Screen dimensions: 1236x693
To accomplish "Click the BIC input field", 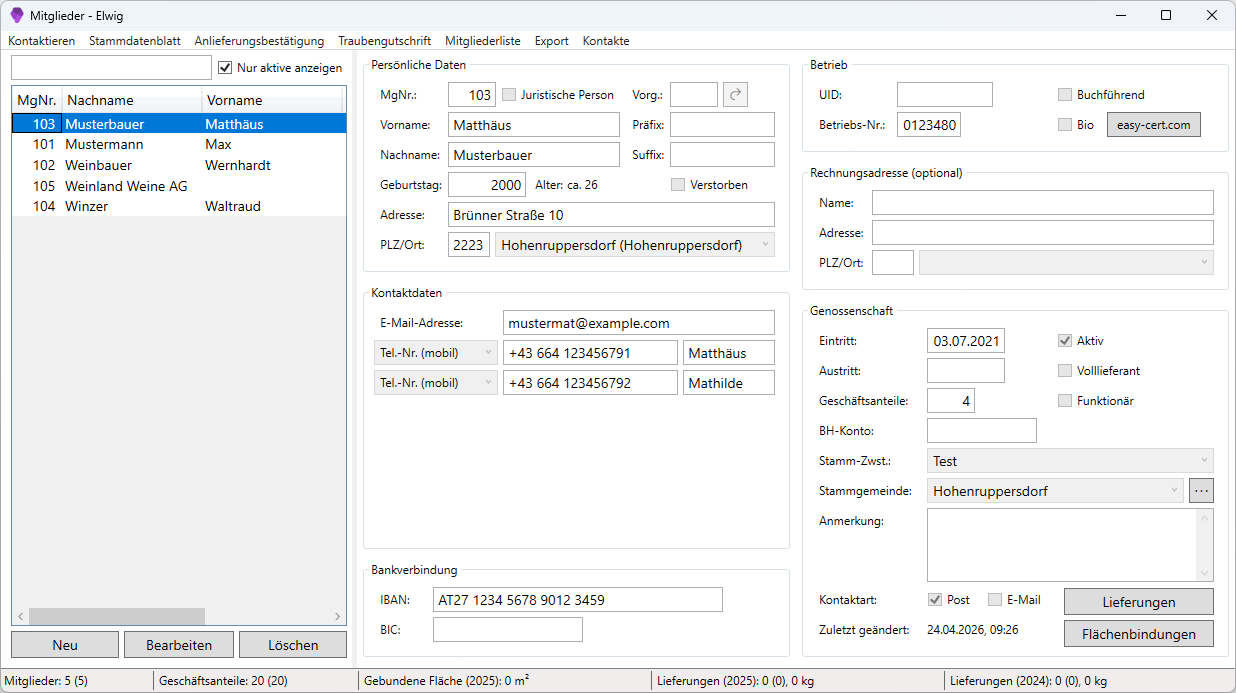I will tap(508, 630).
